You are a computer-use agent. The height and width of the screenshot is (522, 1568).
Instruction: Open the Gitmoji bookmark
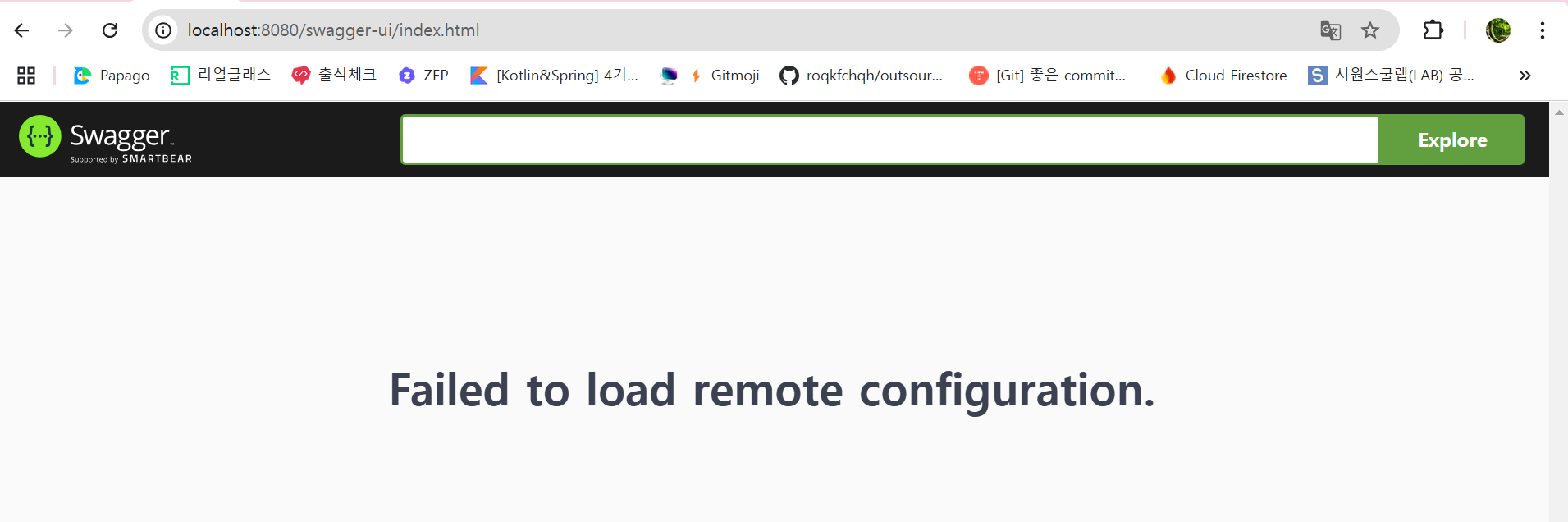(725, 76)
